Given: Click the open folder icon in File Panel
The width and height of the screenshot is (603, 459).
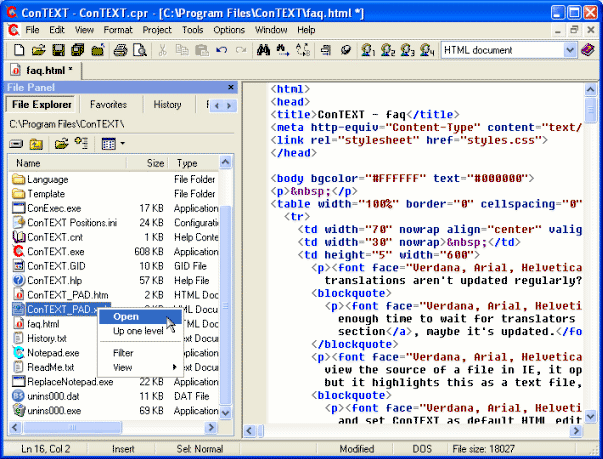Looking at the screenshot, I should click(62, 144).
